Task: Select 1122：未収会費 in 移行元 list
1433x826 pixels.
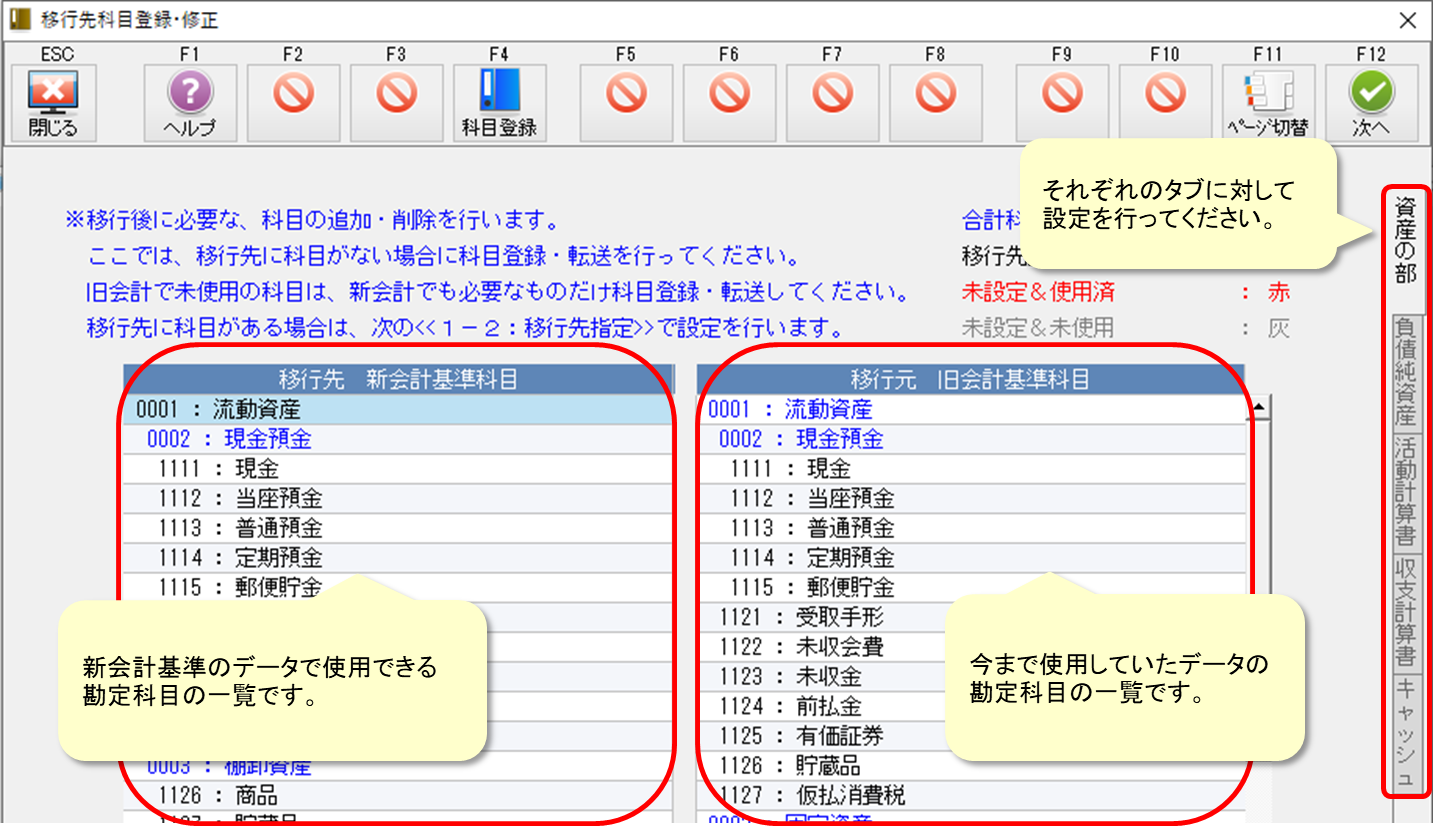Action: [972, 647]
